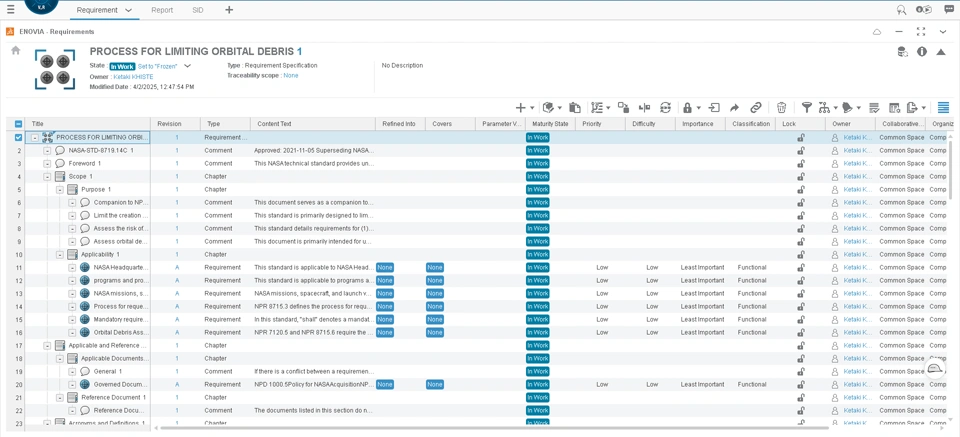Viewport: 960px width, 437px height.
Task: Click the vertical scrollbar of the table
Action: pyautogui.click(x=952, y=168)
